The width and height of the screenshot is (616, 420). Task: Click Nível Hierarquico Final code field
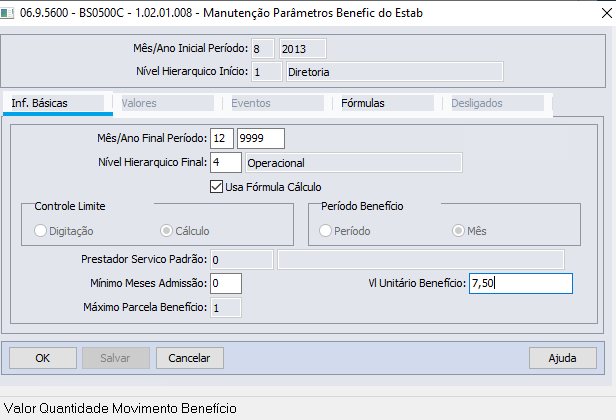[x=226, y=162]
